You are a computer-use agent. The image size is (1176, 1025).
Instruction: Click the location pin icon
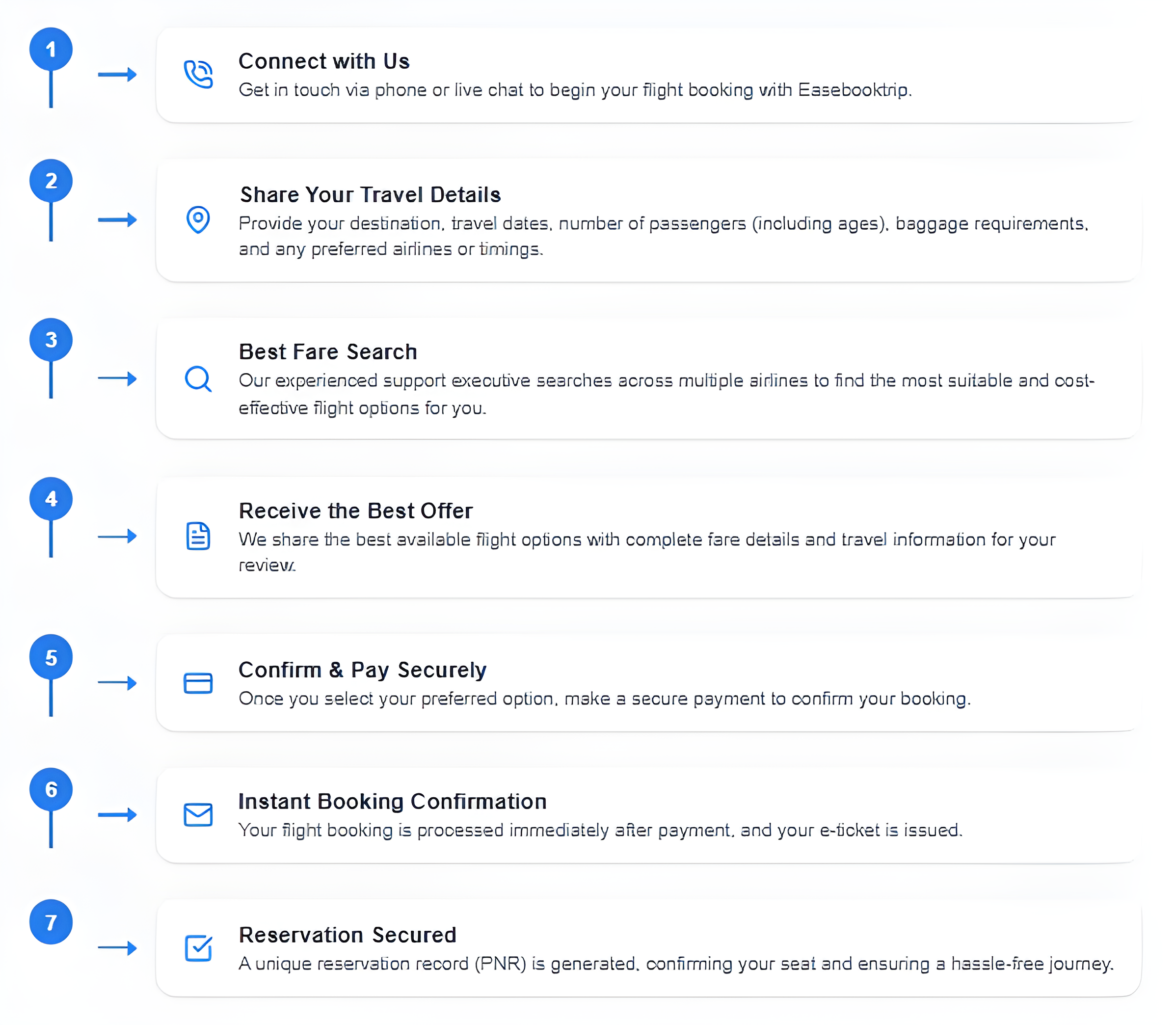click(198, 219)
